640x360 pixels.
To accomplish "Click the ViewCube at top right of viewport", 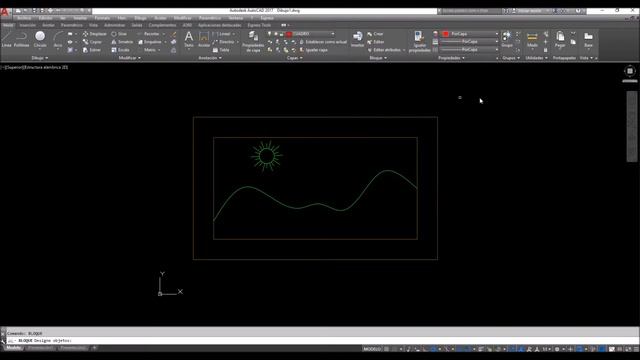I will pyautogui.click(x=630, y=71).
